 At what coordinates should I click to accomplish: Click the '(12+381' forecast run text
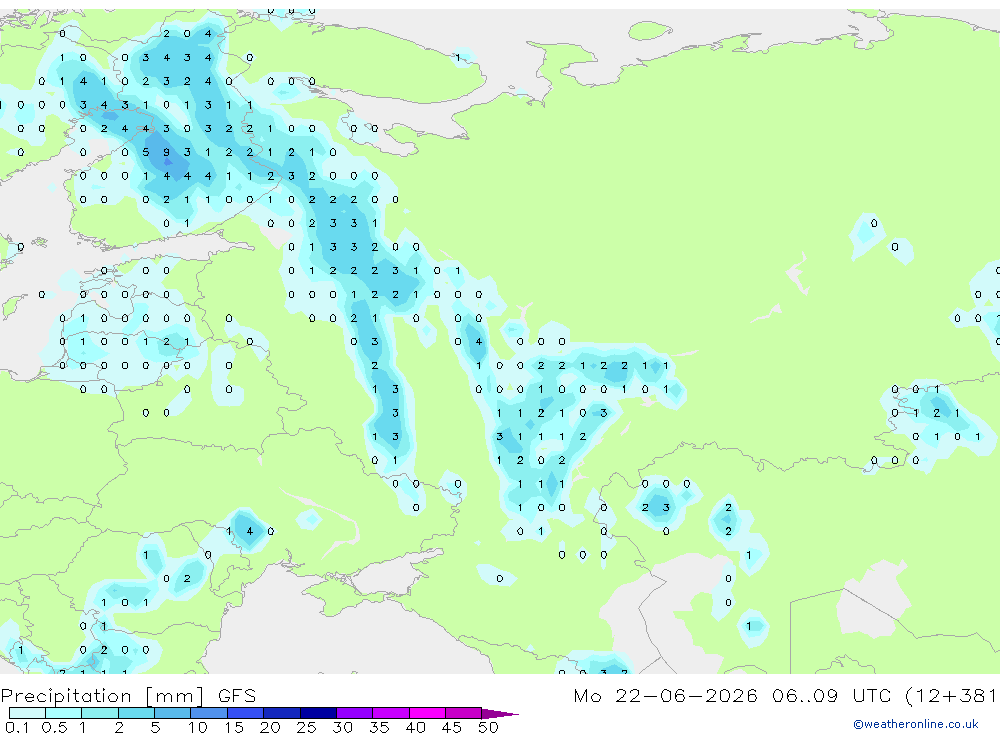pyautogui.click(x=950, y=695)
